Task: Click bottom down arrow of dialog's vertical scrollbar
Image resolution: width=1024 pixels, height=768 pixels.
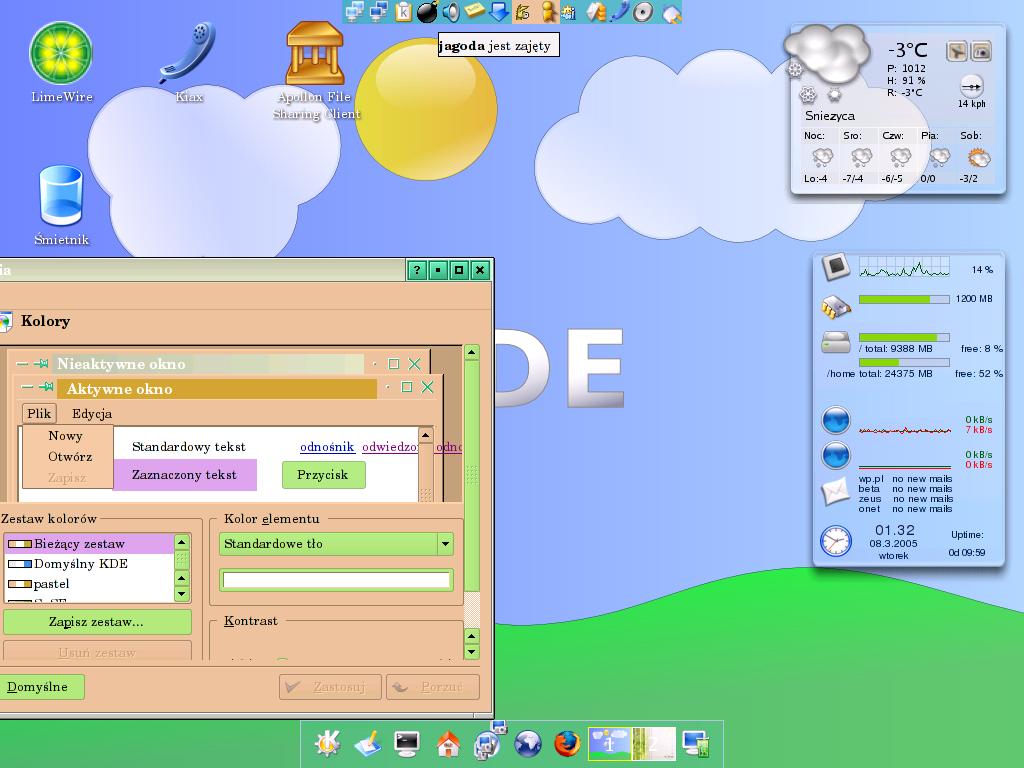Action: pos(472,652)
